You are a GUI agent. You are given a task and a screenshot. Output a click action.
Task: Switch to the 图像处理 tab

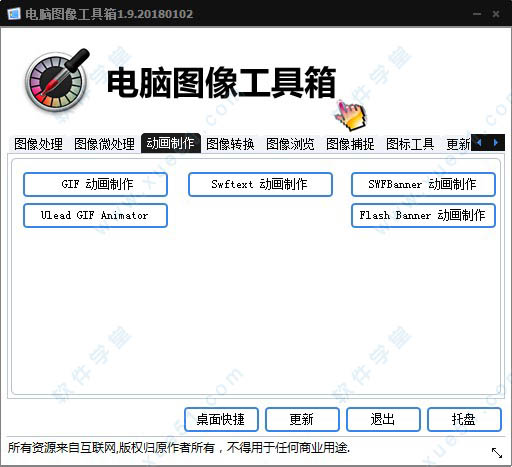38,144
